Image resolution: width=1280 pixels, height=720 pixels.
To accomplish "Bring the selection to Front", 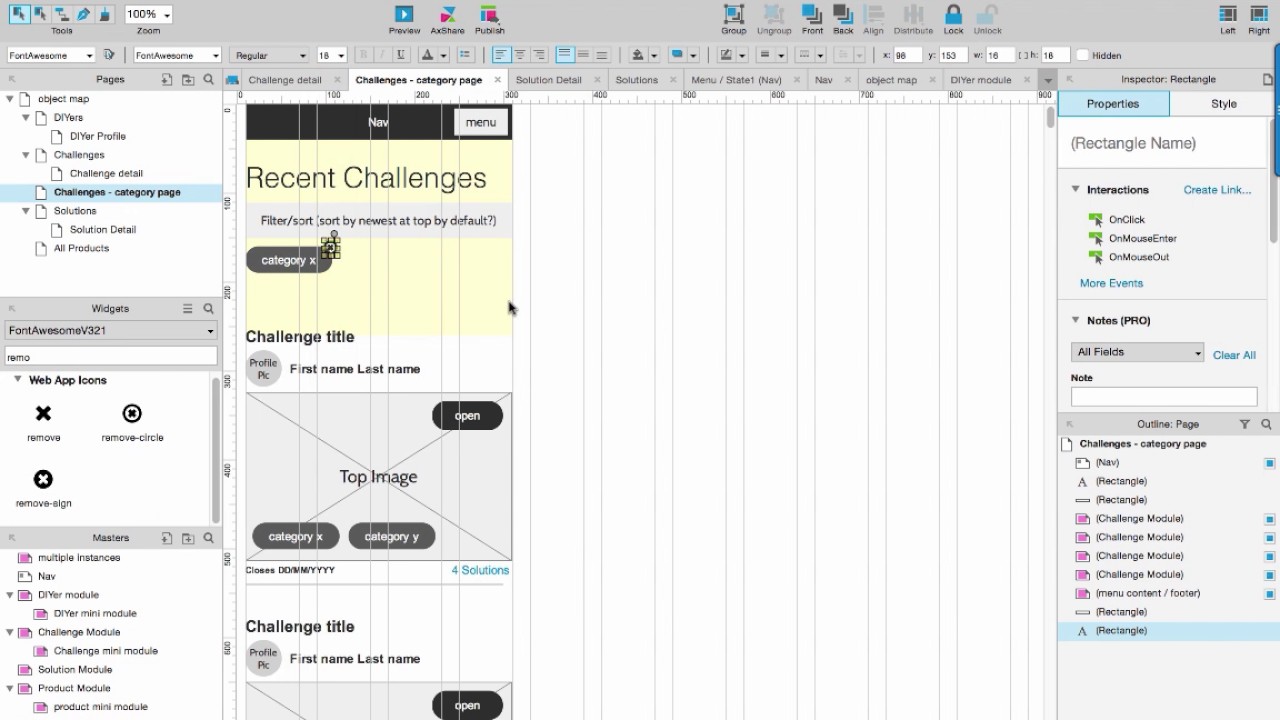I will (x=812, y=14).
